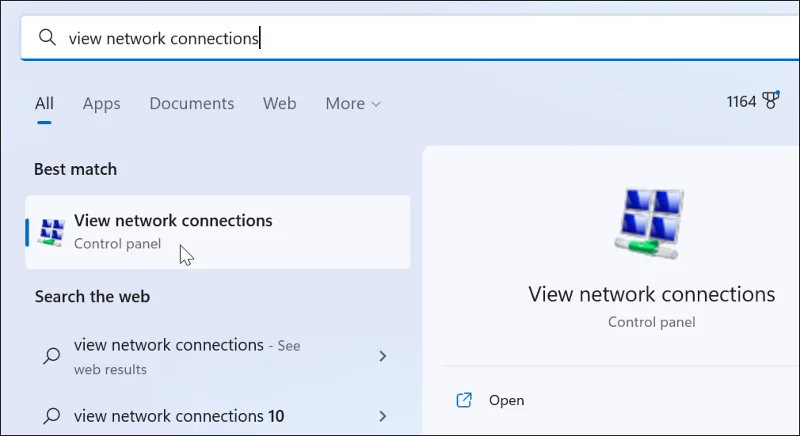
Task: Expand the More dropdown
Action: point(353,104)
